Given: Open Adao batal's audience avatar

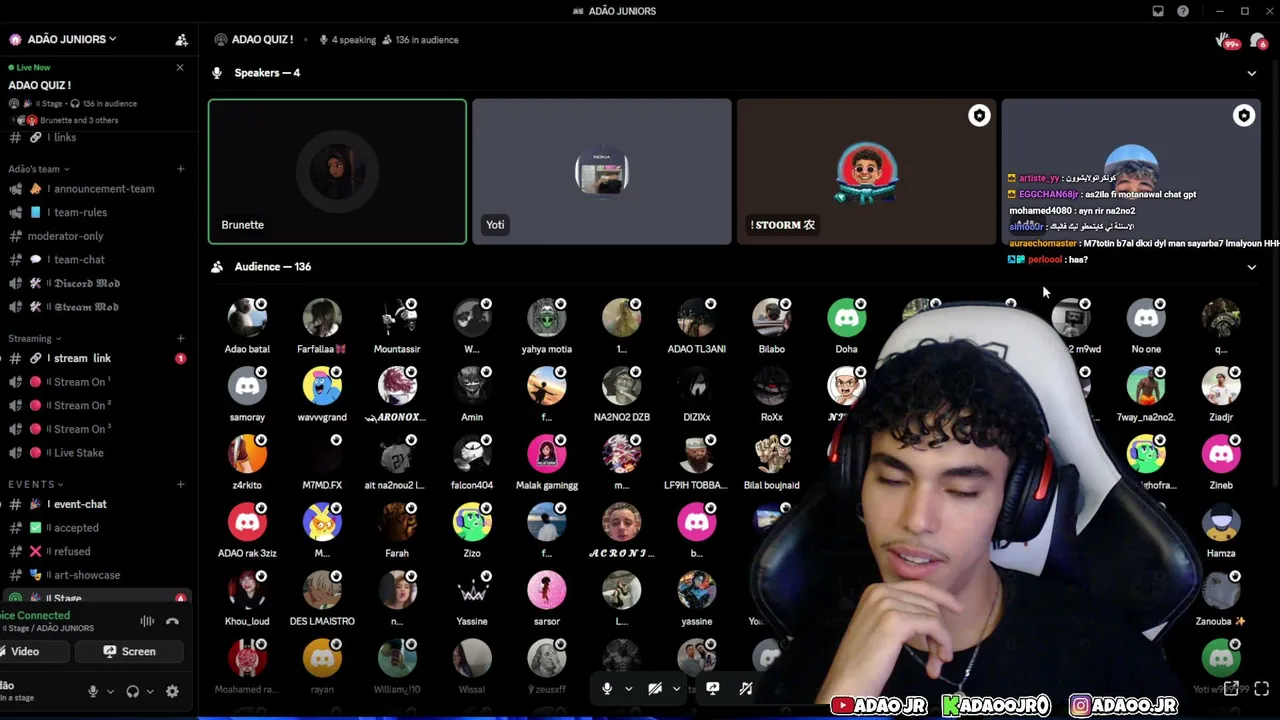Looking at the screenshot, I should pos(247,318).
